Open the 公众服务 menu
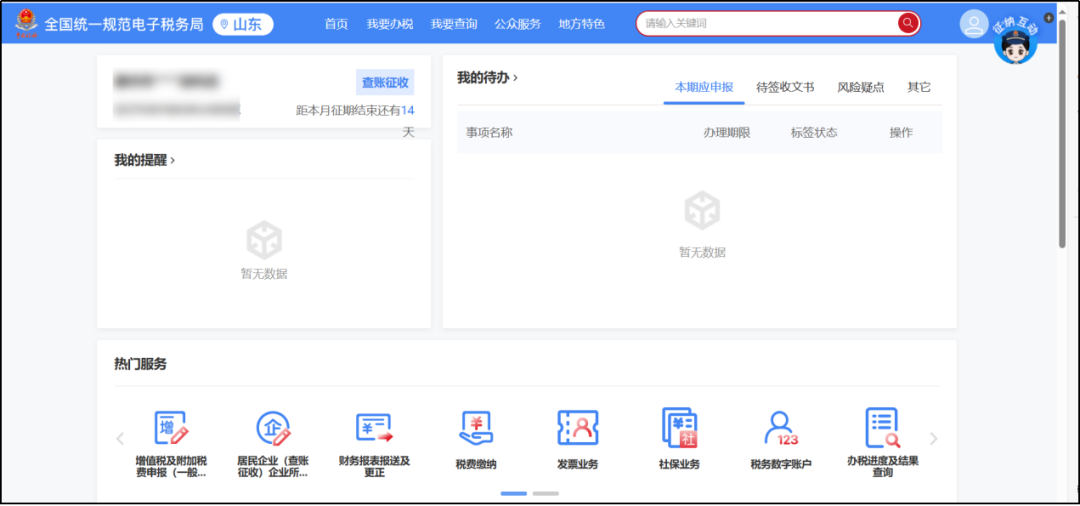 click(x=518, y=24)
